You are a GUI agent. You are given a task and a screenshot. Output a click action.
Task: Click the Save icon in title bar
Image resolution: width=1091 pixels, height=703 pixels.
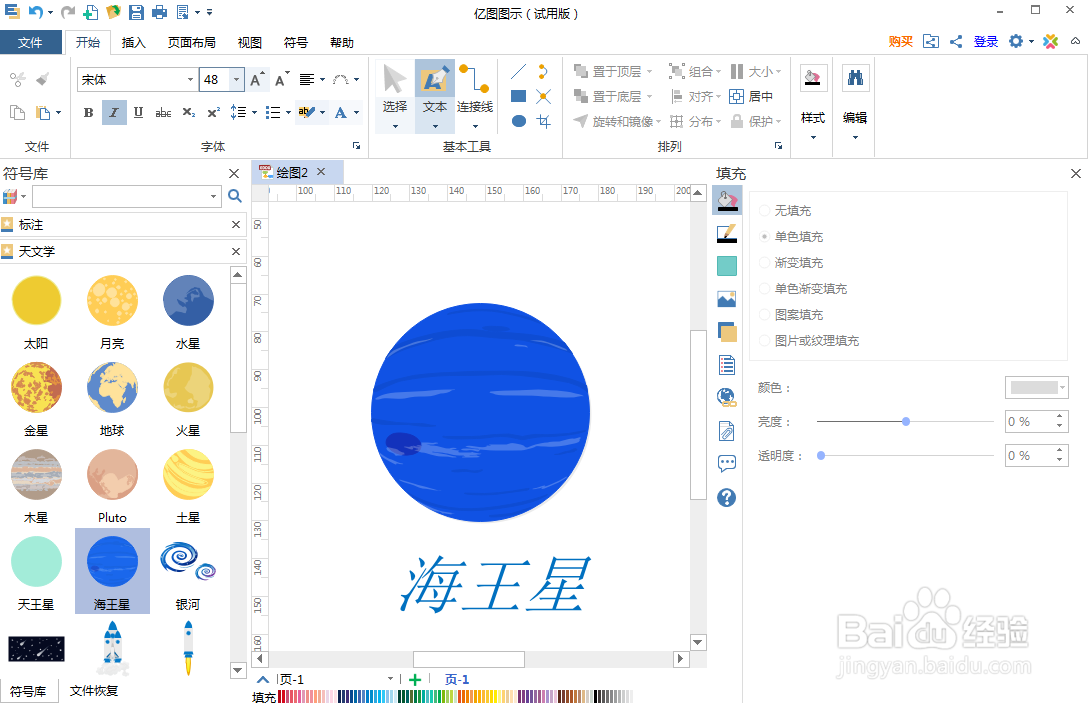point(136,12)
